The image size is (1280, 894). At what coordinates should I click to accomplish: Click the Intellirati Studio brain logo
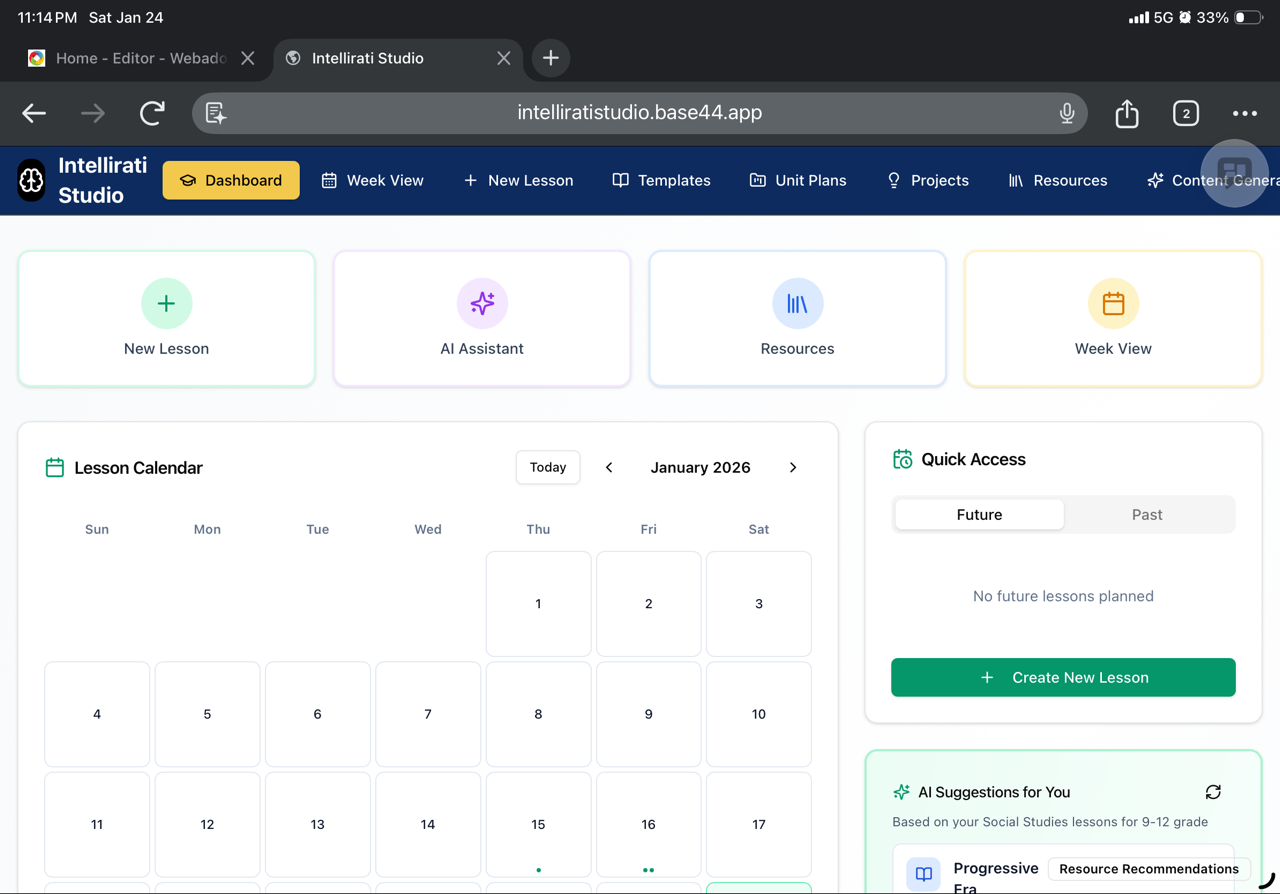tap(32, 181)
